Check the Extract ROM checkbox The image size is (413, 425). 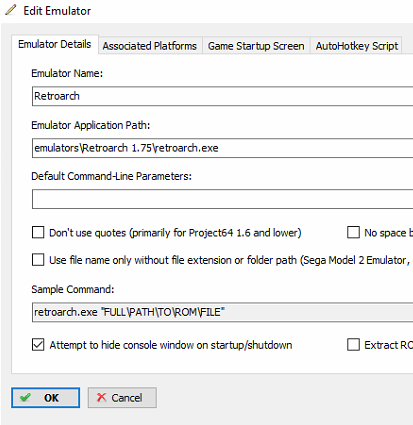(x=353, y=345)
